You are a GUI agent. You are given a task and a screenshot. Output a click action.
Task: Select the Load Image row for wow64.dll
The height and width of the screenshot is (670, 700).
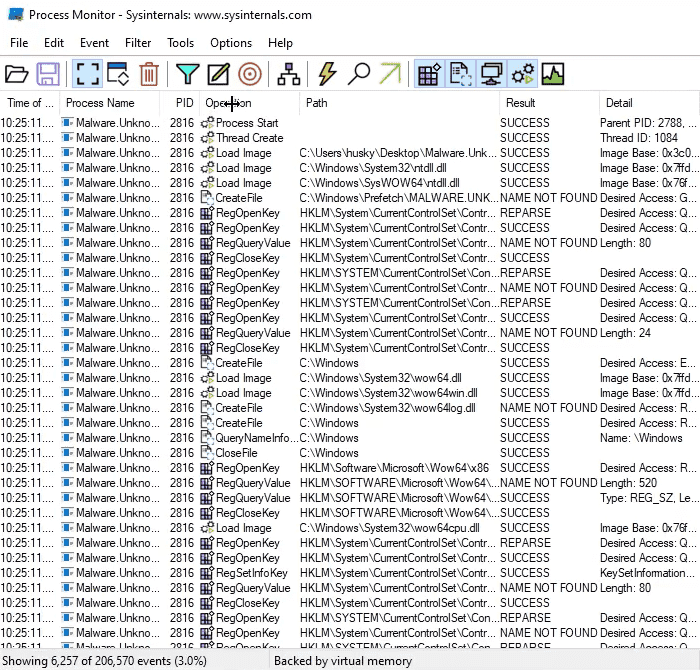pyautogui.click(x=350, y=378)
